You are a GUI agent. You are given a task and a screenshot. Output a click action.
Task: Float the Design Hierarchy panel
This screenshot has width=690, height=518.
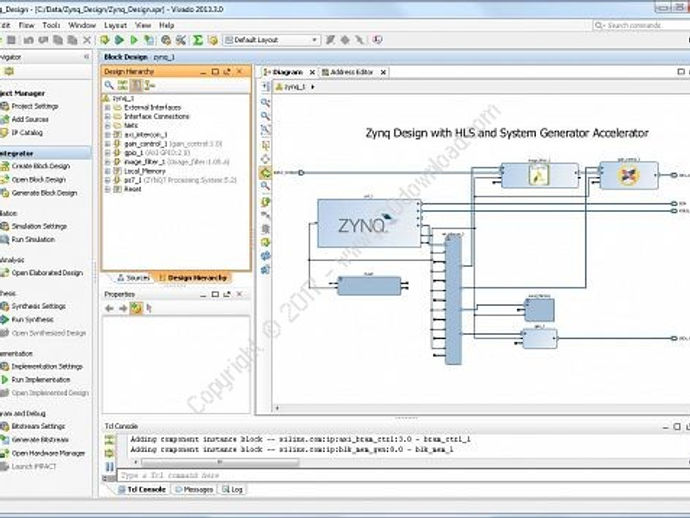[x=227, y=72]
